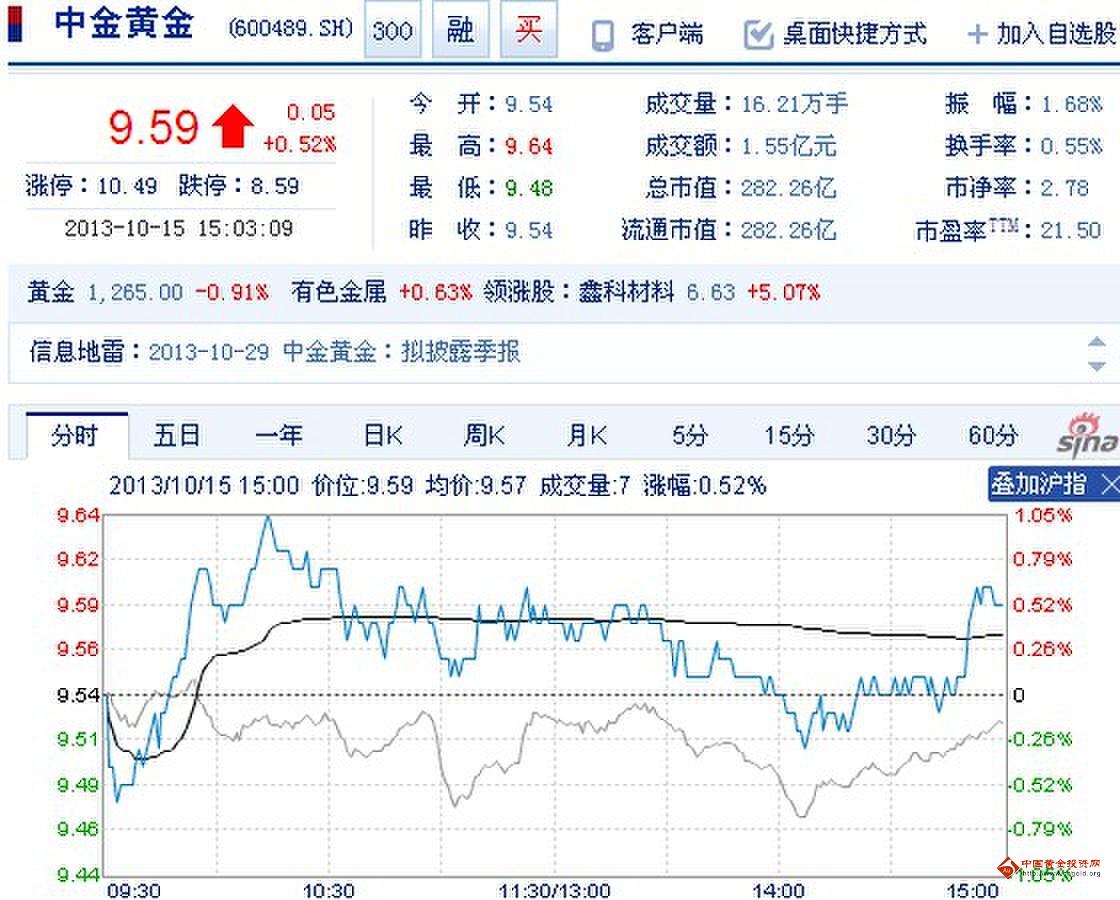The width and height of the screenshot is (1120, 900).
Task: Click the 桌面快捷方式 checkmark icon
Action: pos(759,35)
